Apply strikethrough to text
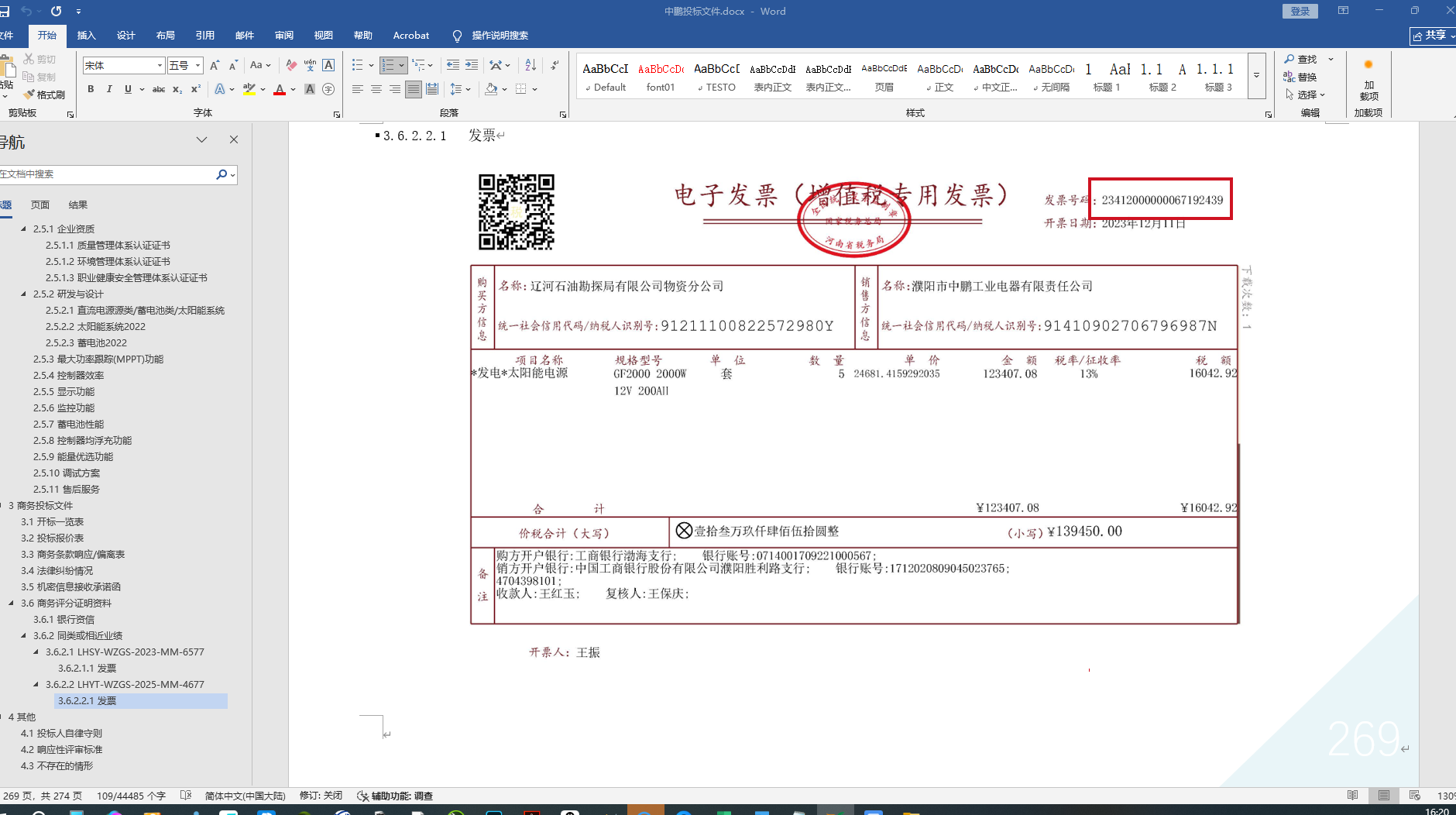Viewport: 1456px width, 815px height. tap(159, 89)
